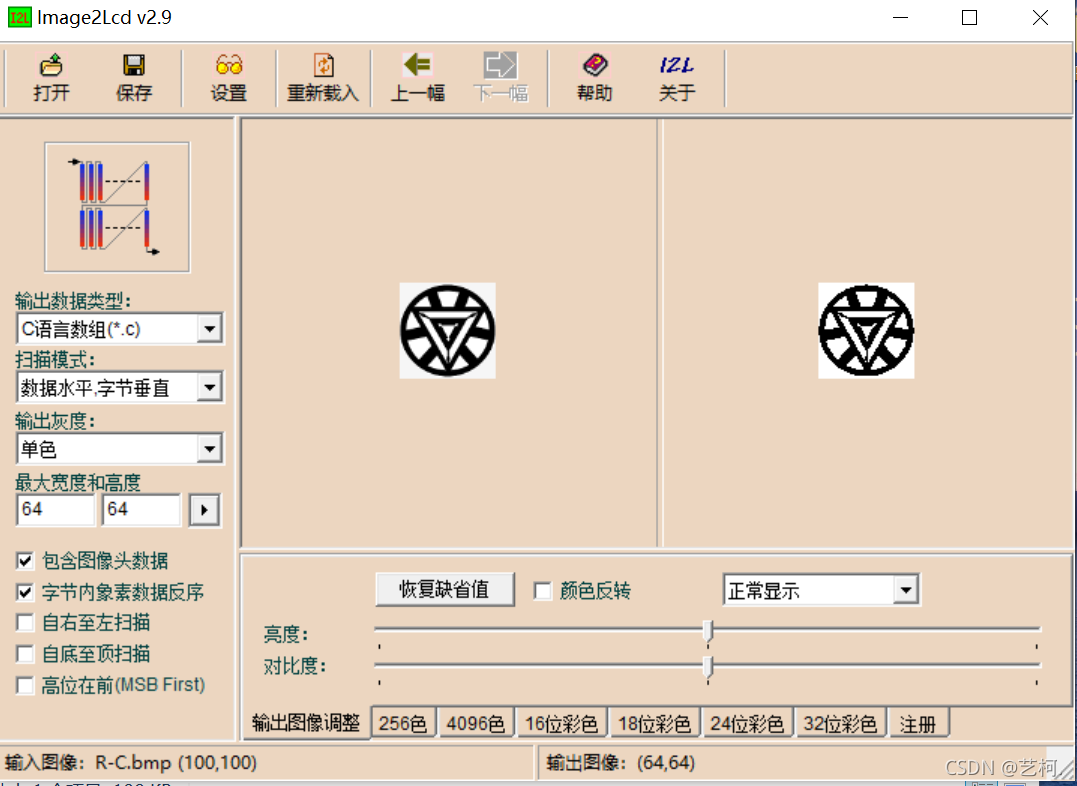Click the input image preview on the left
The height and width of the screenshot is (786, 1077).
(448, 330)
